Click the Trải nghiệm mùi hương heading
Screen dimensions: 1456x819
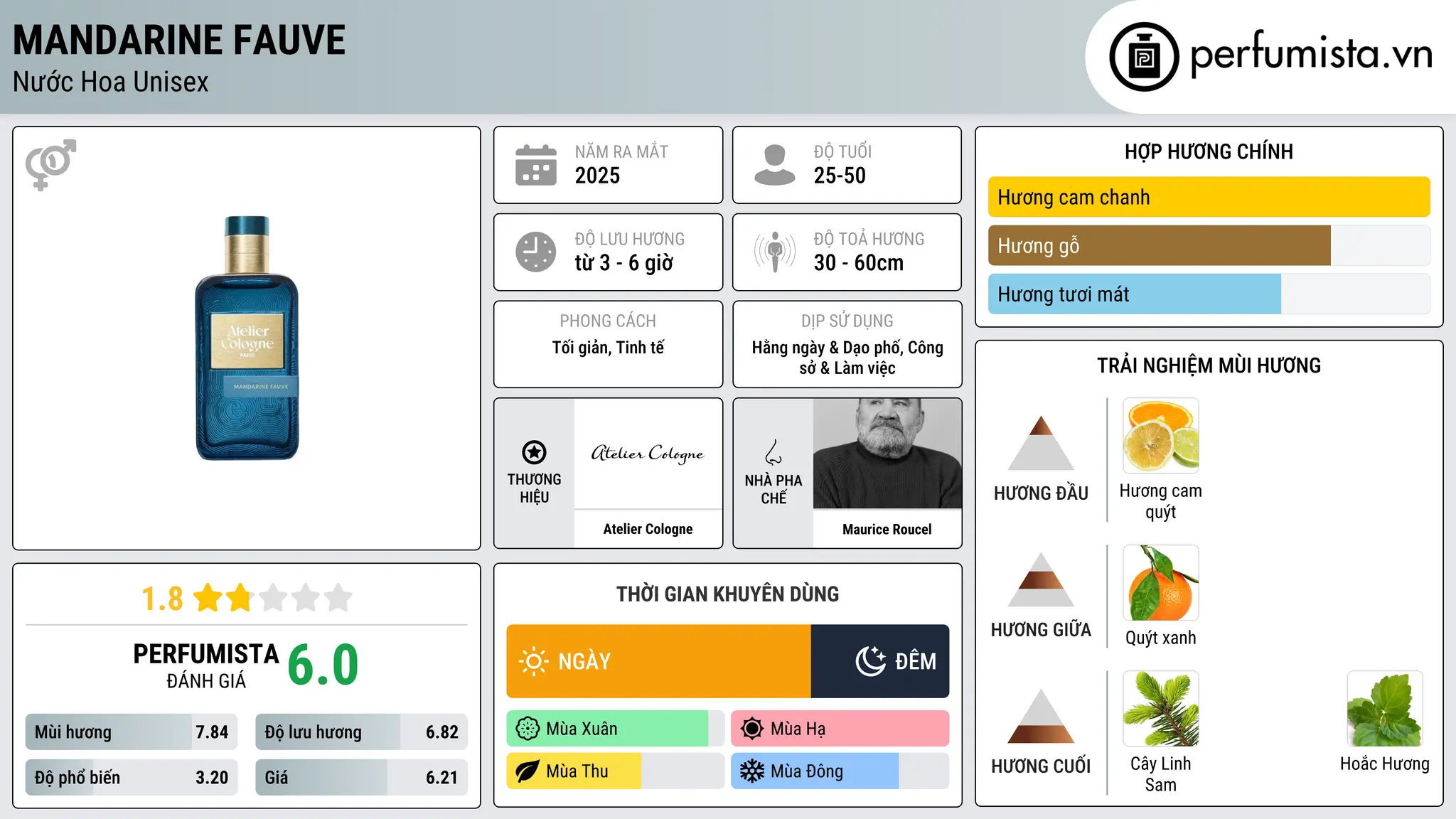[x=1209, y=365]
